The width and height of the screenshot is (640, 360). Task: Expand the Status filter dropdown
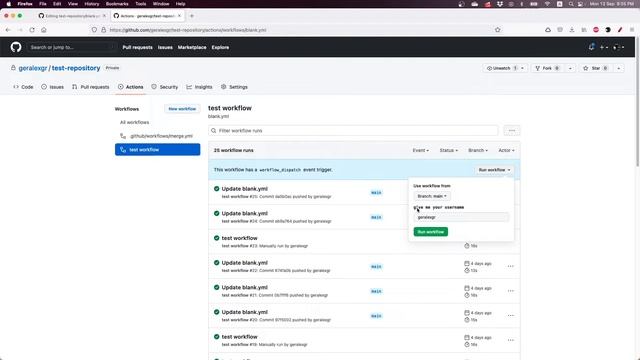[x=448, y=150]
